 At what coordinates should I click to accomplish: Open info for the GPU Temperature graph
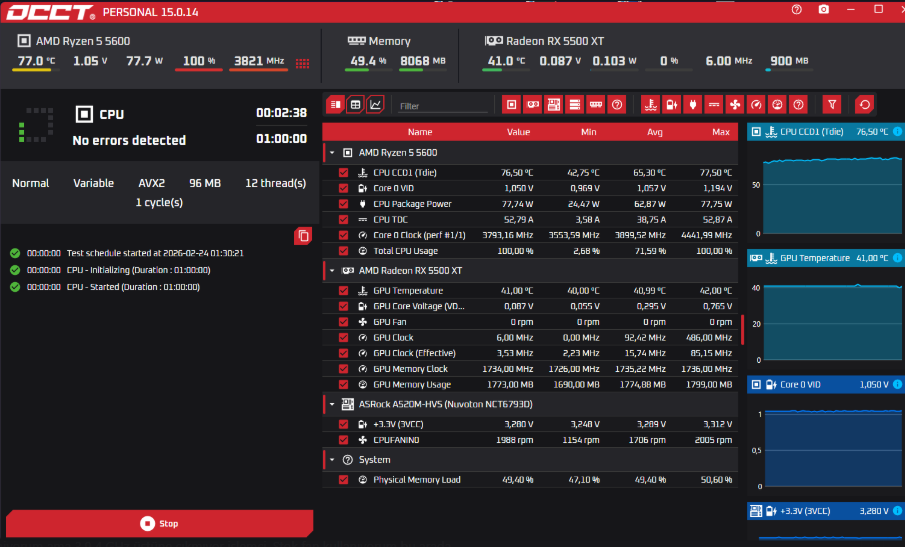[x=897, y=258]
